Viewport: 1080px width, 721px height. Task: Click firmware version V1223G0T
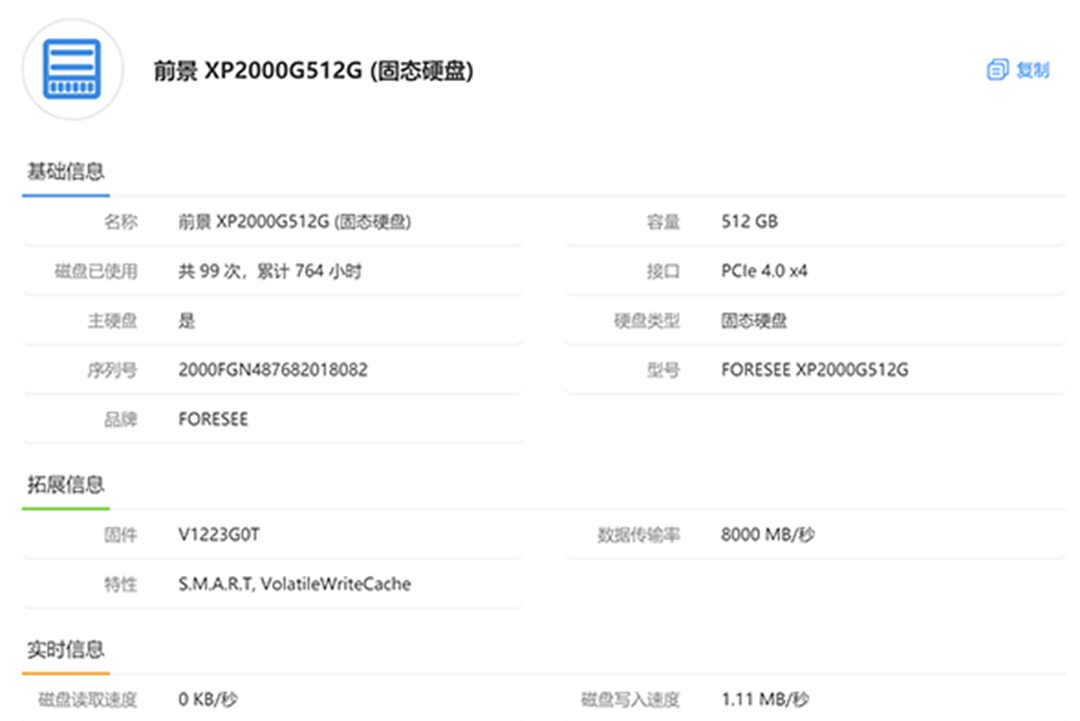coord(219,535)
